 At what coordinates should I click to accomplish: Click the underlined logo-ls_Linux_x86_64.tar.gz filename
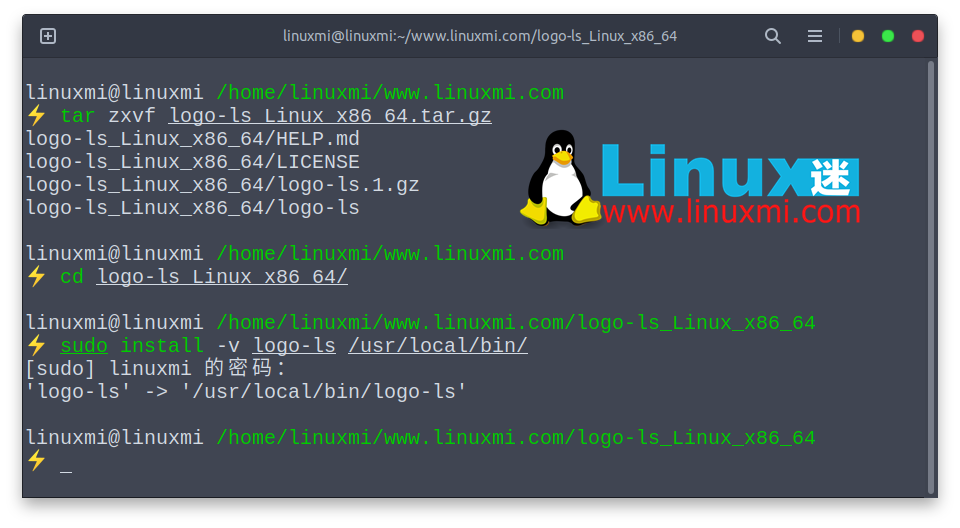click(330, 116)
